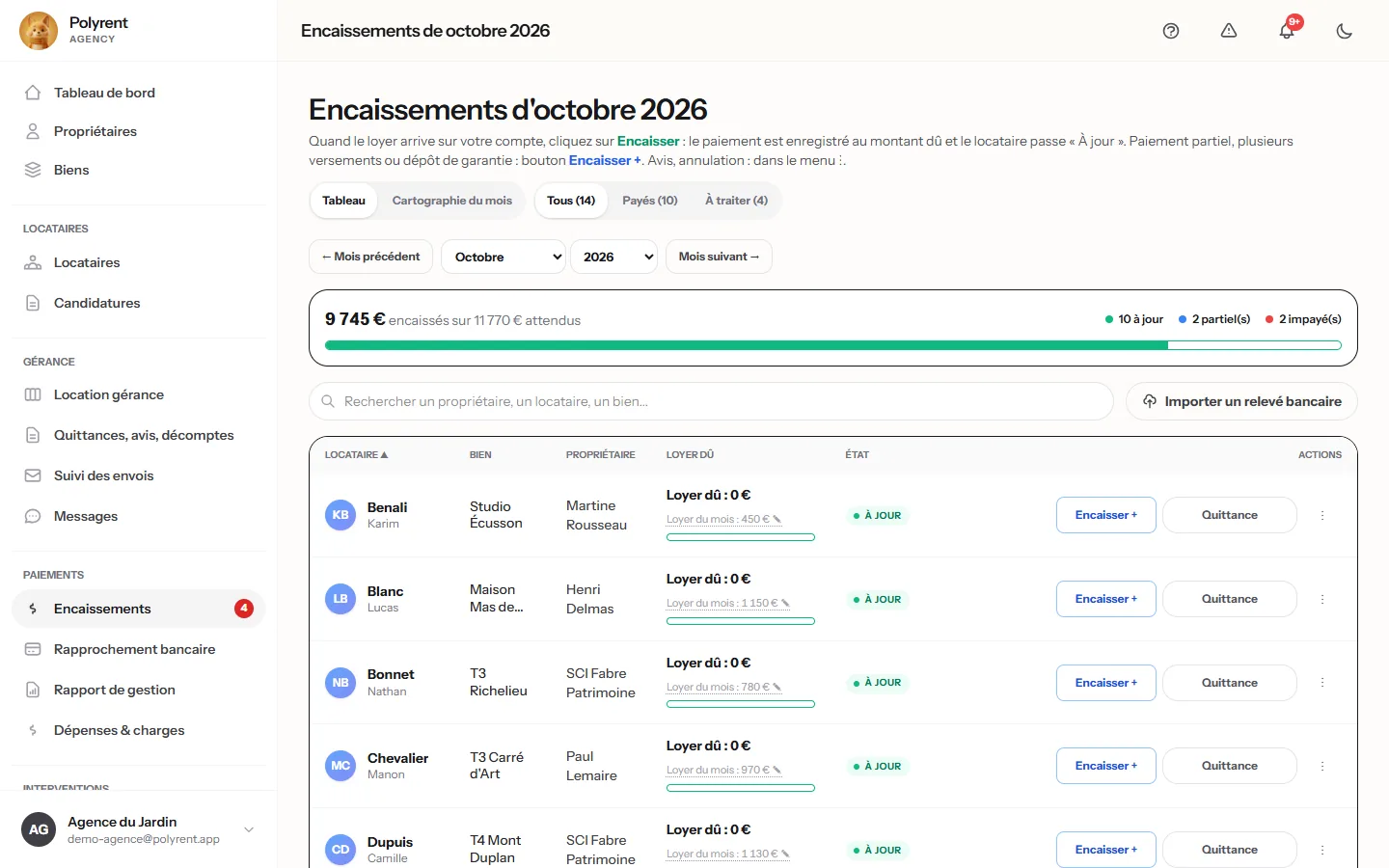Filter by Payés (10)

[x=650, y=201]
